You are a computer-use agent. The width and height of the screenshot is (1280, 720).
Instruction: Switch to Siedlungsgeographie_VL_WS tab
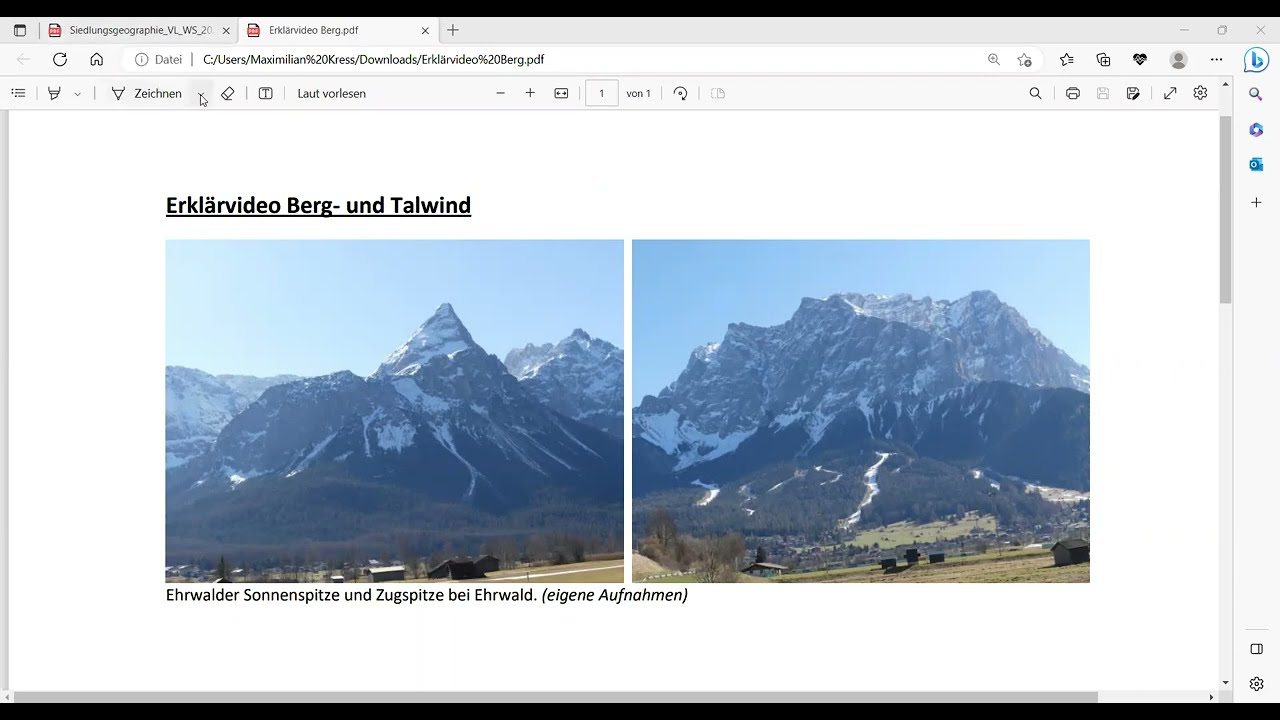click(x=140, y=31)
